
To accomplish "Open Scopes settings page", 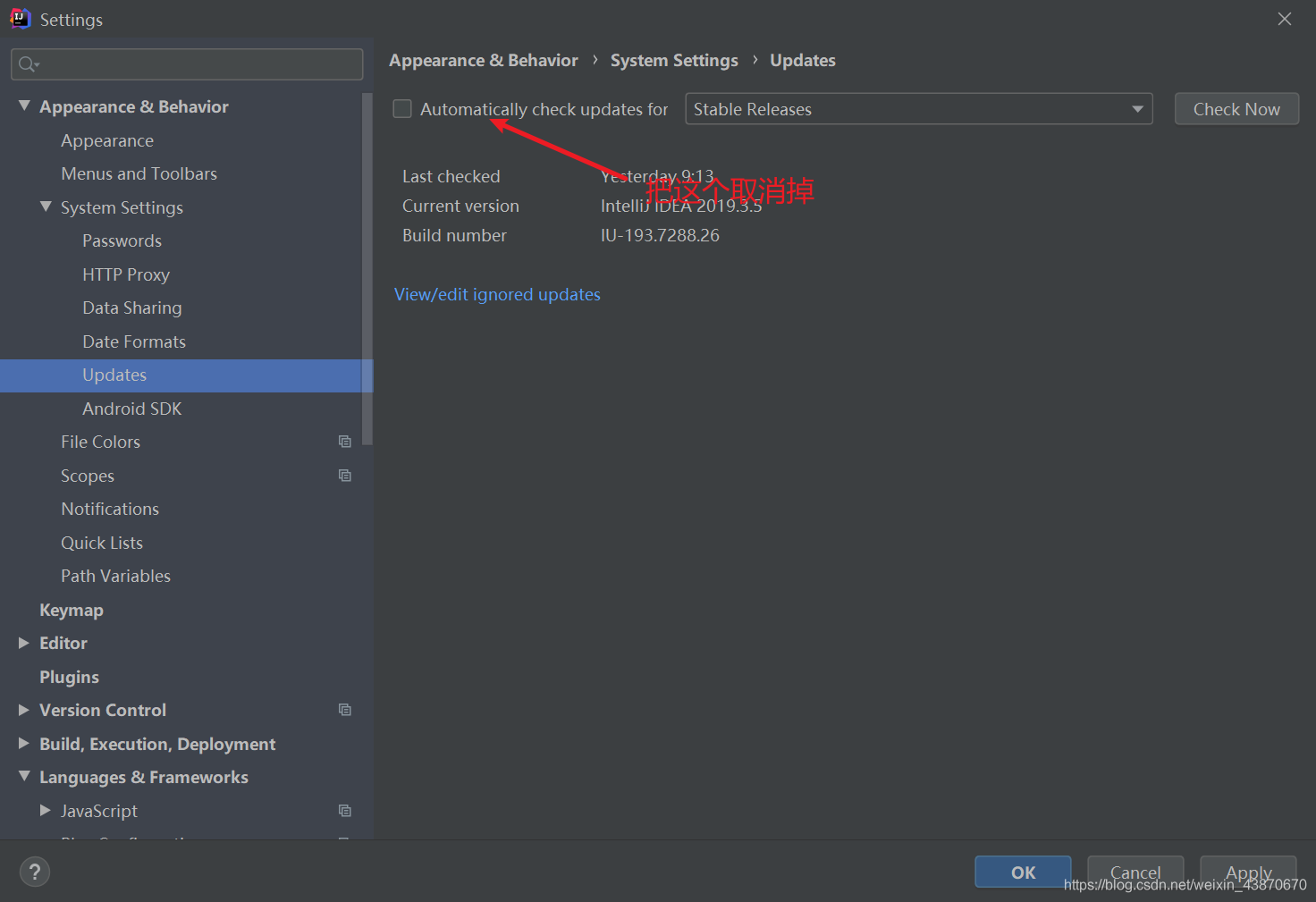I will click(x=88, y=476).
